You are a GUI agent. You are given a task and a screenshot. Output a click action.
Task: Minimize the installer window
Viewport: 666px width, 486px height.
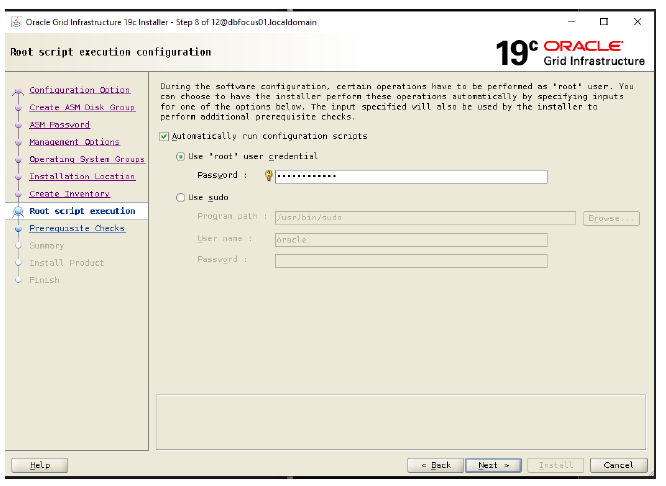coord(571,22)
